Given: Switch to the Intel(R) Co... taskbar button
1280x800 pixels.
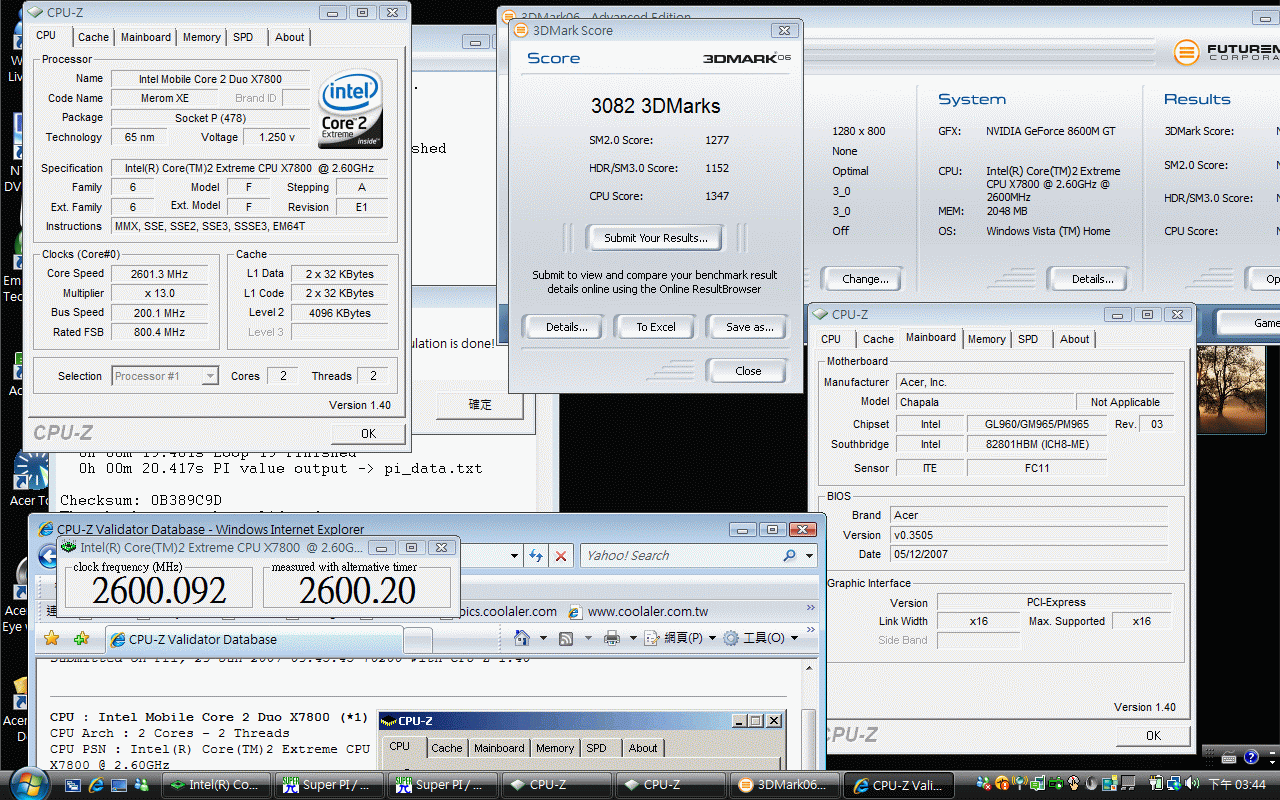Looking at the screenshot, I should (215, 785).
